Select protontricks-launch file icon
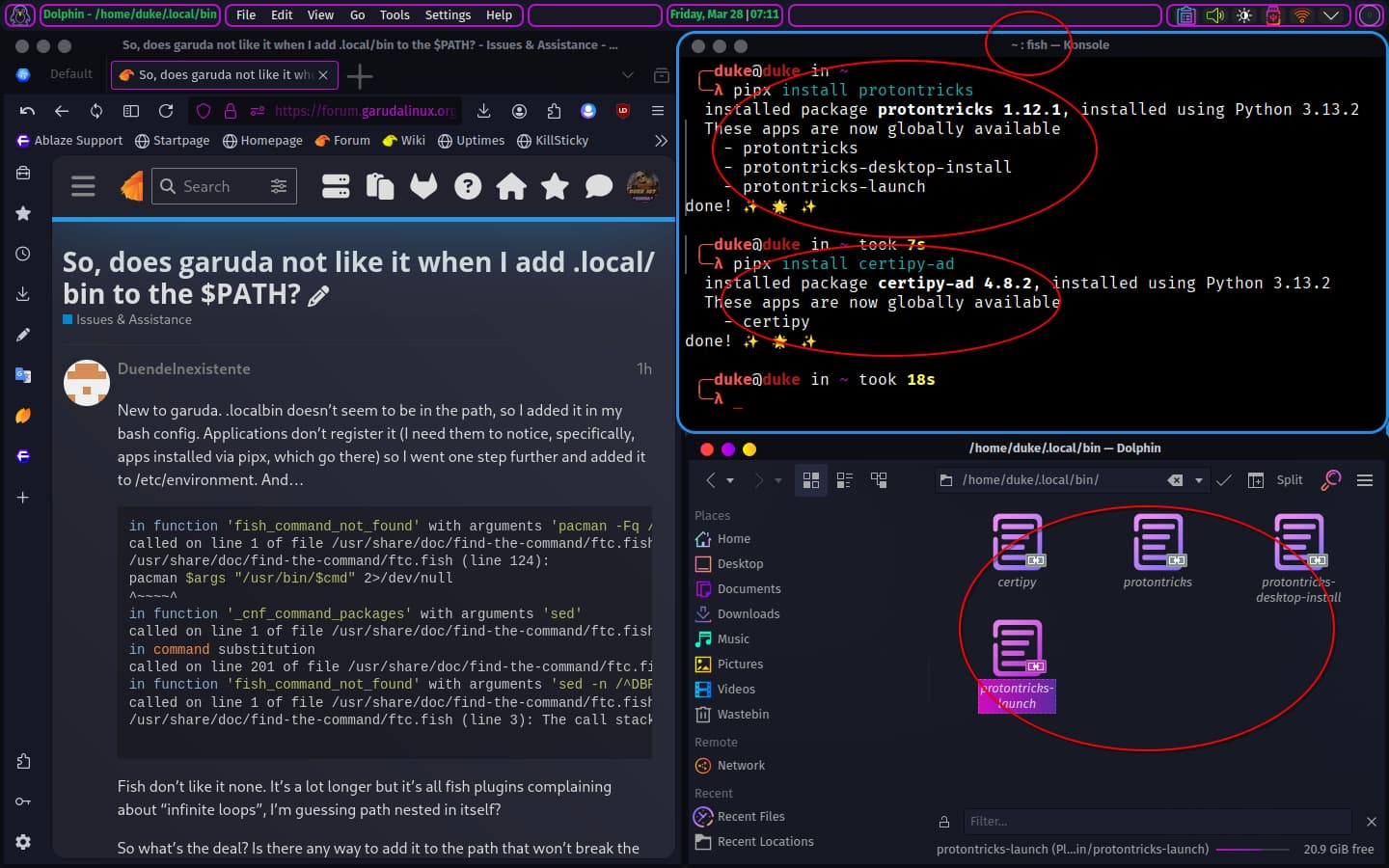Image resolution: width=1389 pixels, height=868 pixels. point(1017,647)
